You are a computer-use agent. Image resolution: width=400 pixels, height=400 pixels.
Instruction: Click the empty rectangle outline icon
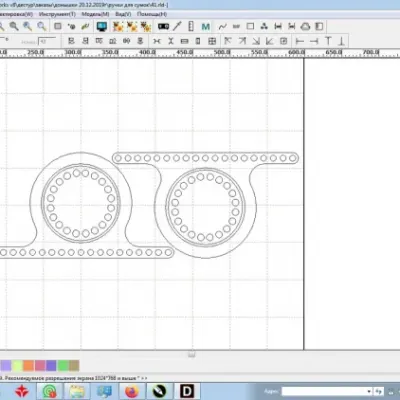(250, 26)
